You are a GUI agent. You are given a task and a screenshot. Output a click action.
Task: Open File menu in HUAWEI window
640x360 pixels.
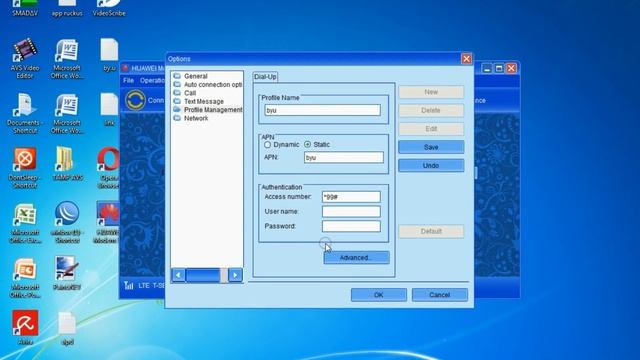coord(129,80)
